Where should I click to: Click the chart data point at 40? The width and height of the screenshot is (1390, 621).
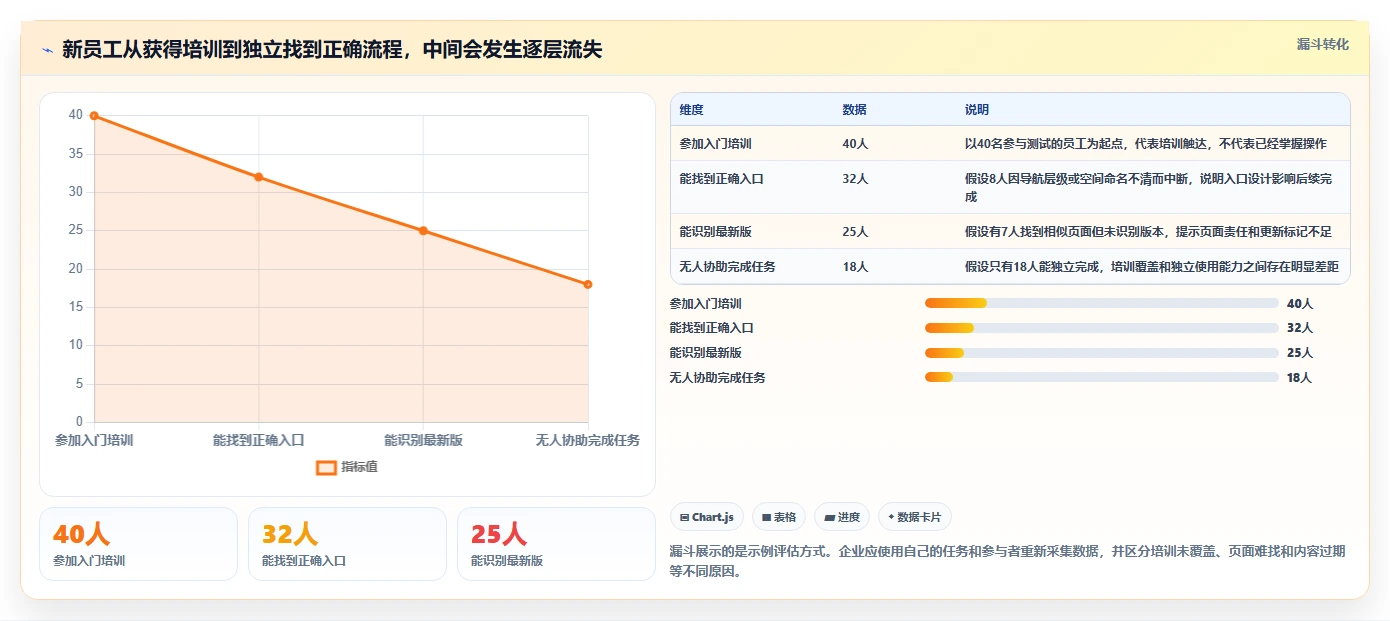click(x=94, y=116)
